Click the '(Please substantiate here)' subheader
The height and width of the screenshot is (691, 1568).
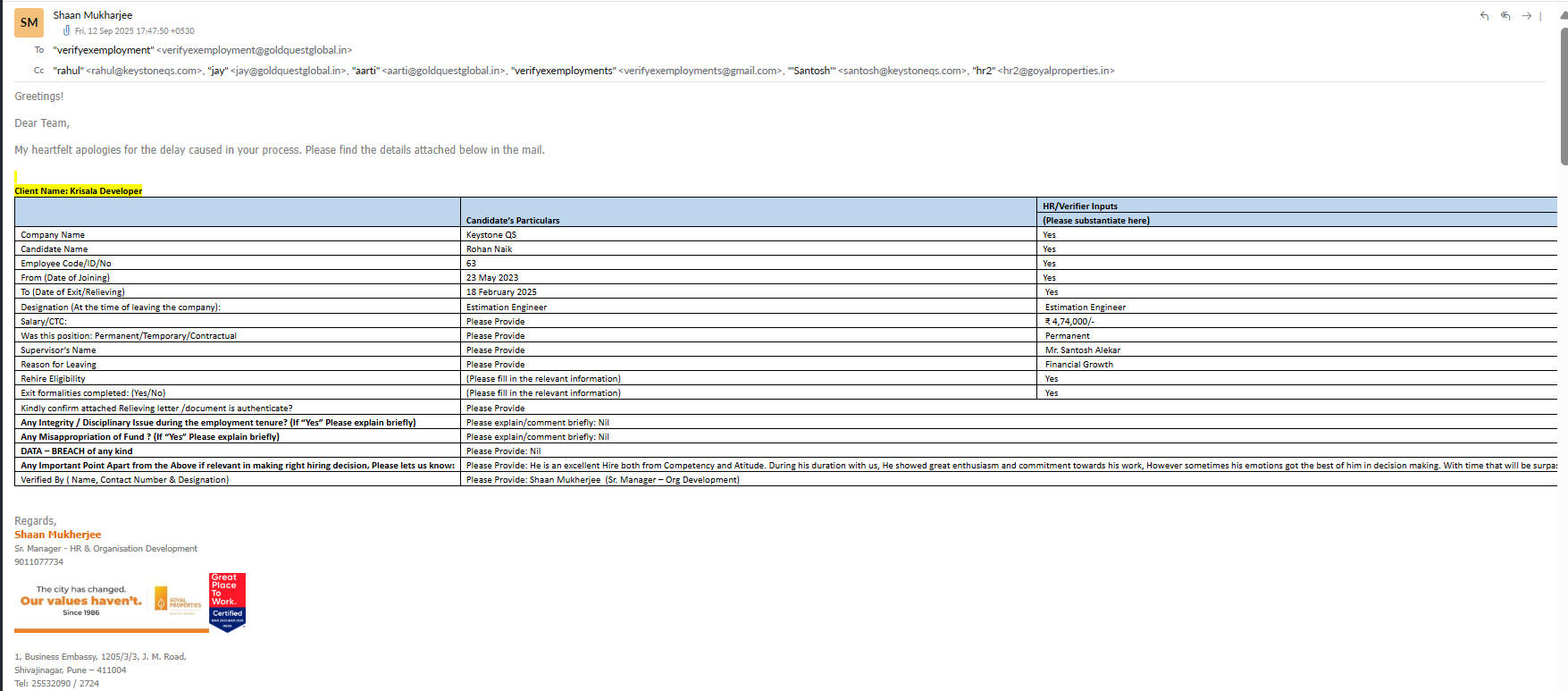(1096, 220)
